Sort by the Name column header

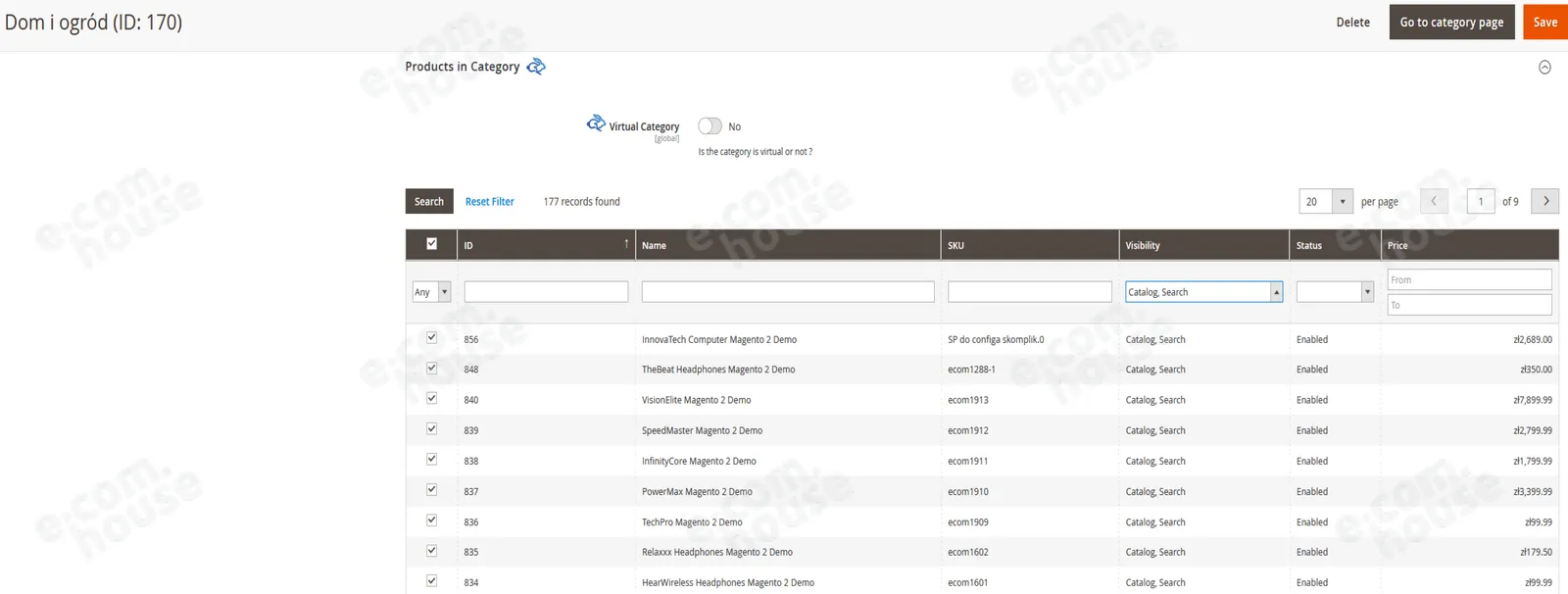click(x=788, y=245)
